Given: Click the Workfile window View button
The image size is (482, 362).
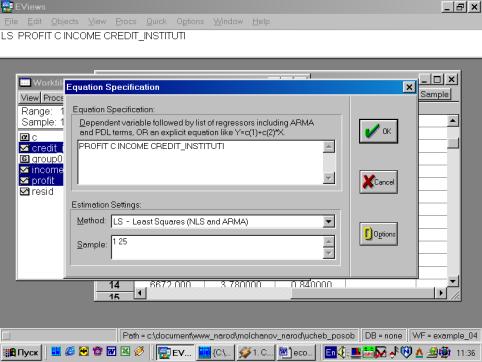Looking at the screenshot, I should click(x=30, y=98).
